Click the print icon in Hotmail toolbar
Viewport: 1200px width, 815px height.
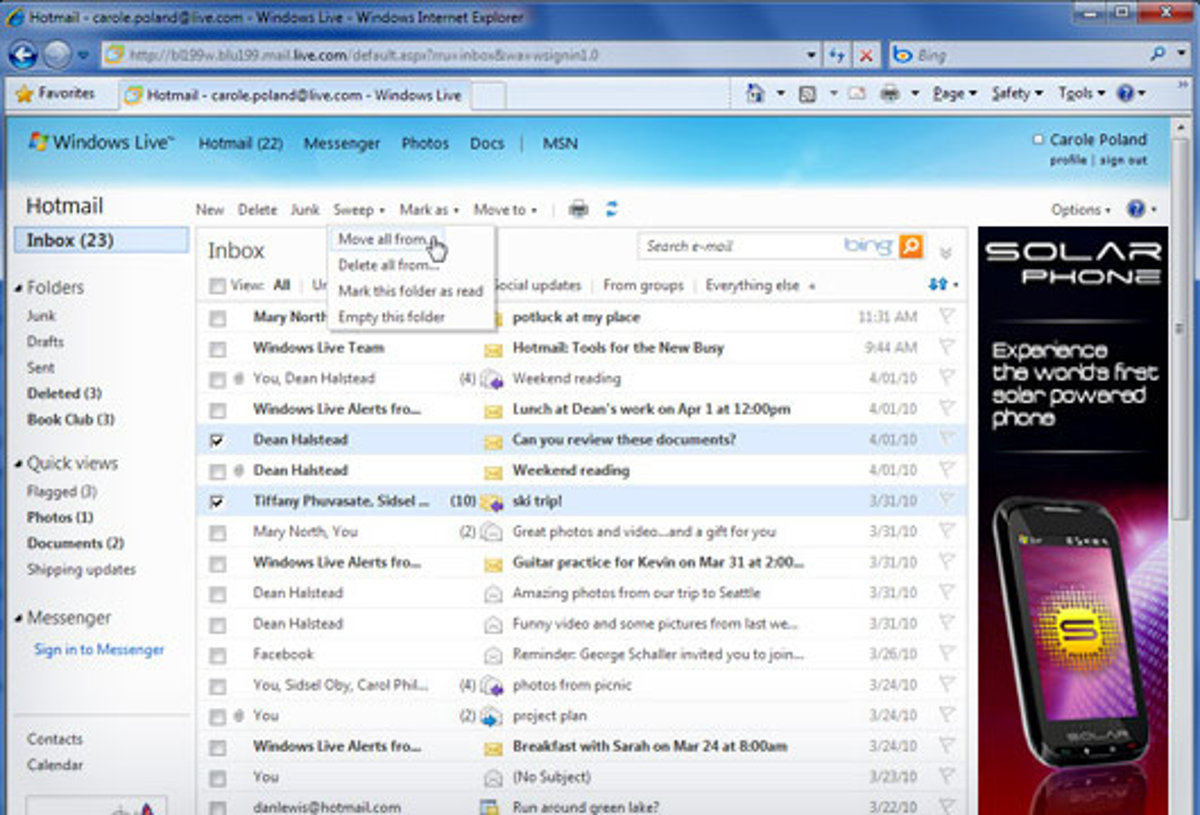point(578,209)
